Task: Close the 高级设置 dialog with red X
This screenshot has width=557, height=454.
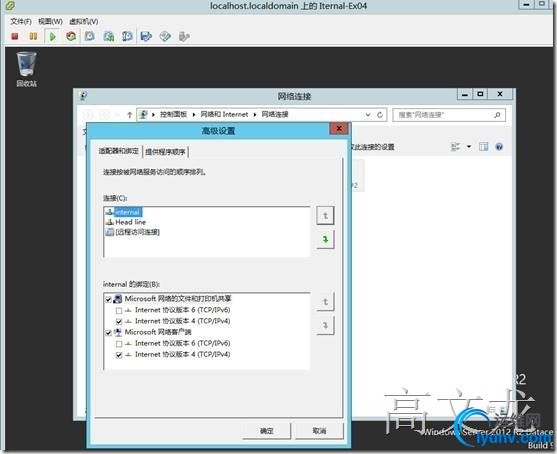Action: (x=339, y=128)
